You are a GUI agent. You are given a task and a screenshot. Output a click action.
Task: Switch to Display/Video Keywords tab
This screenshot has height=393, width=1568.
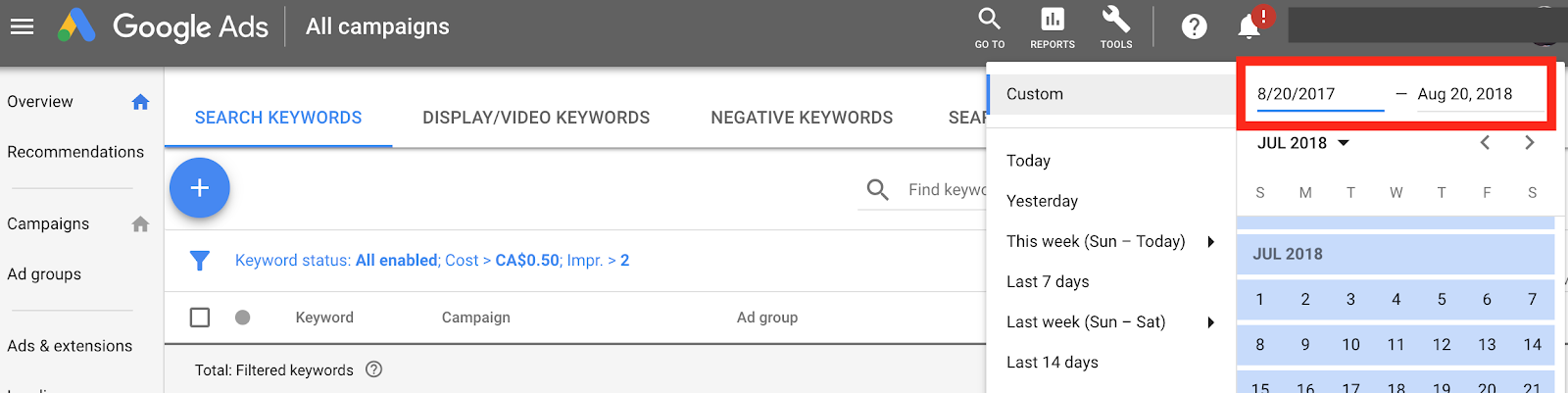point(536,118)
